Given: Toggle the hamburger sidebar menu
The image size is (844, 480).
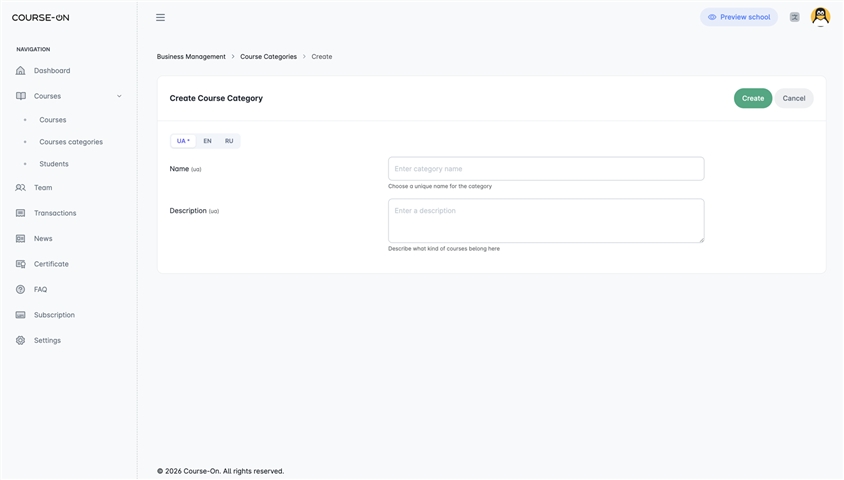Looking at the screenshot, I should [160, 17].
